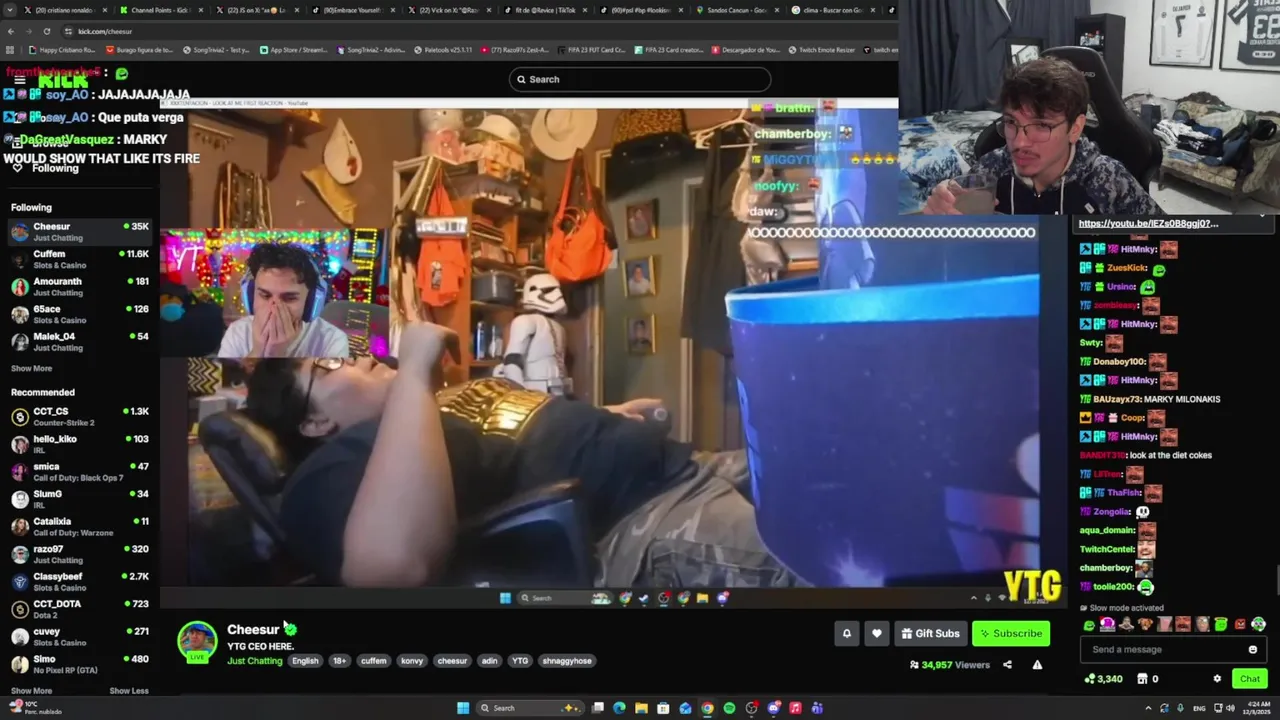
Task: Toggle stream notifications with the bell icon
Action: tap(846, 633)
